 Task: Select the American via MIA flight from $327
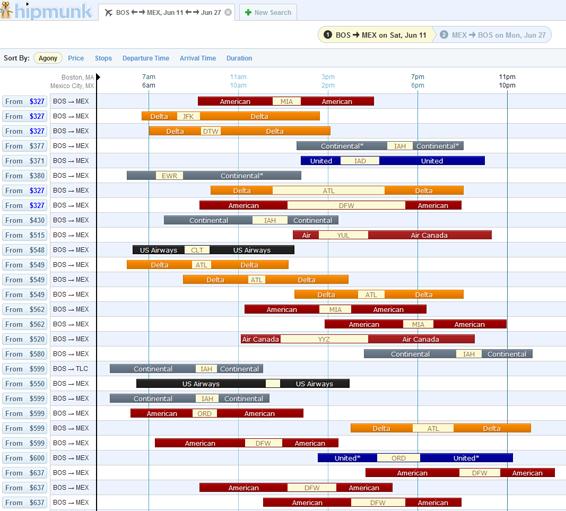pos(286,101)
